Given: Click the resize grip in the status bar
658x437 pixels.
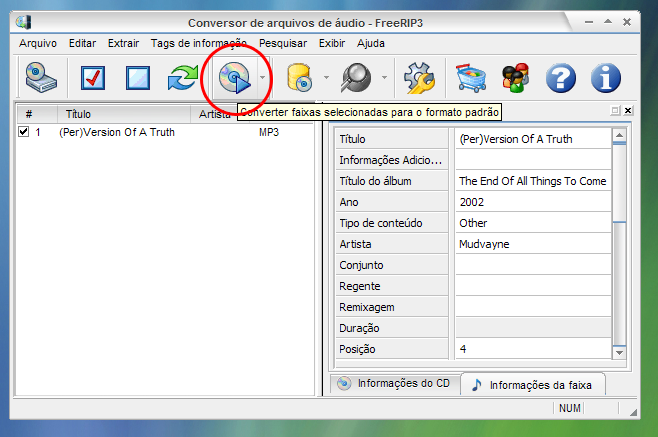Looking at the screenshot, I should coord(633,413).
